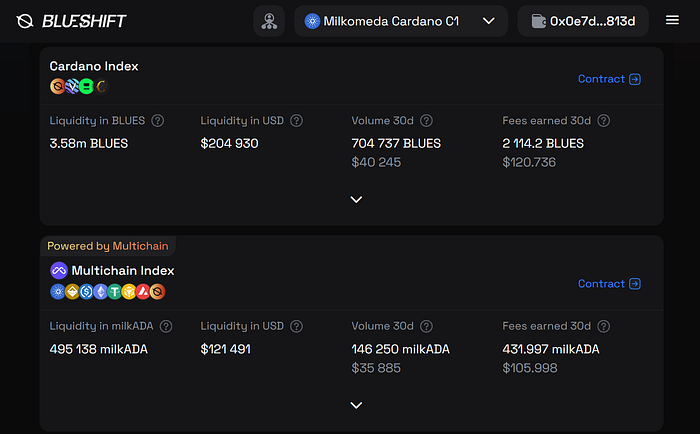Image resolution: width=700 pixels, height=434 pixels.
Task: Click the Multichain Index purple logo icon
Action: click(59, 270)
